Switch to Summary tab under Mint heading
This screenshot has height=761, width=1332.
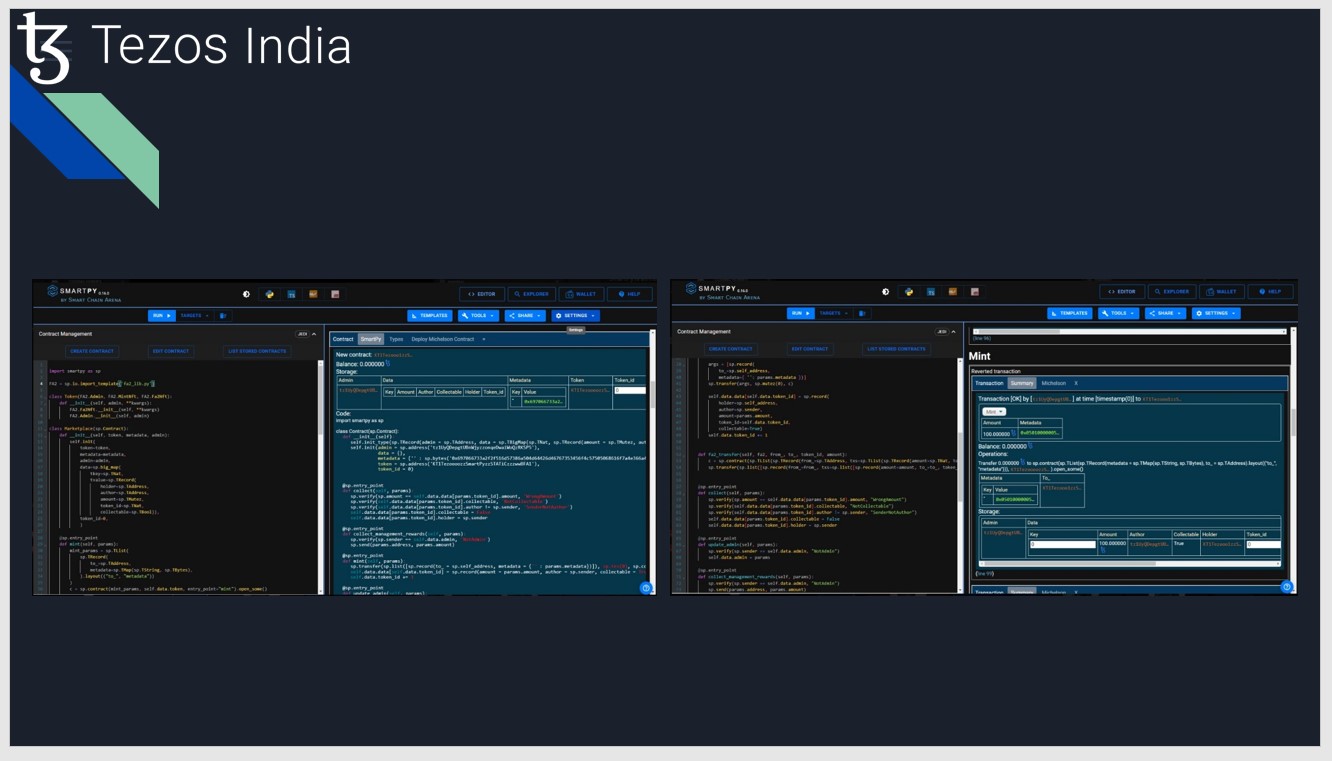pyautogui.click(x=1021, y=383)
